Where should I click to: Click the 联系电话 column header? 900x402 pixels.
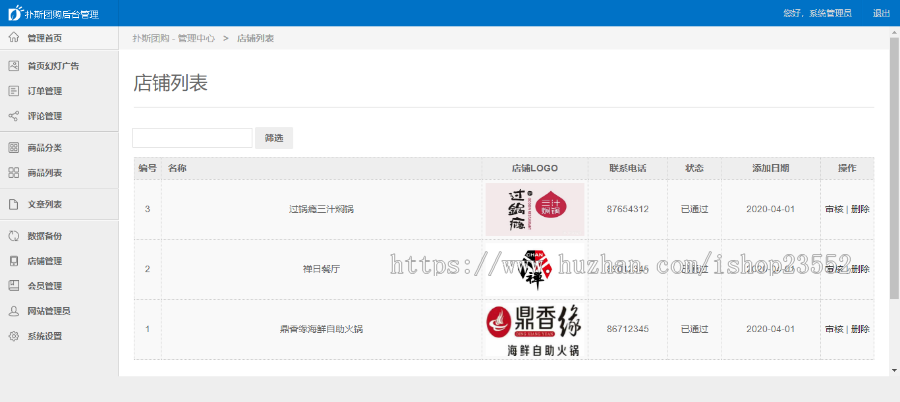pos(628,168)
